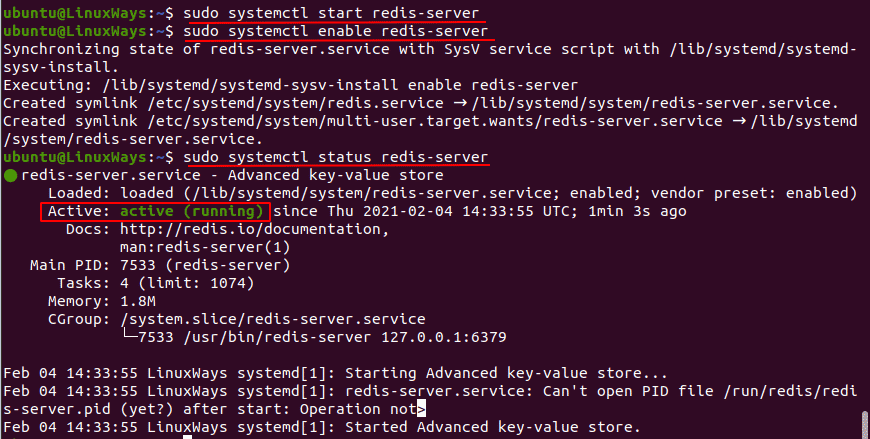Click the 'sudo systemctl start redis-server' command
870x439 pixels.
pos(331,13)
